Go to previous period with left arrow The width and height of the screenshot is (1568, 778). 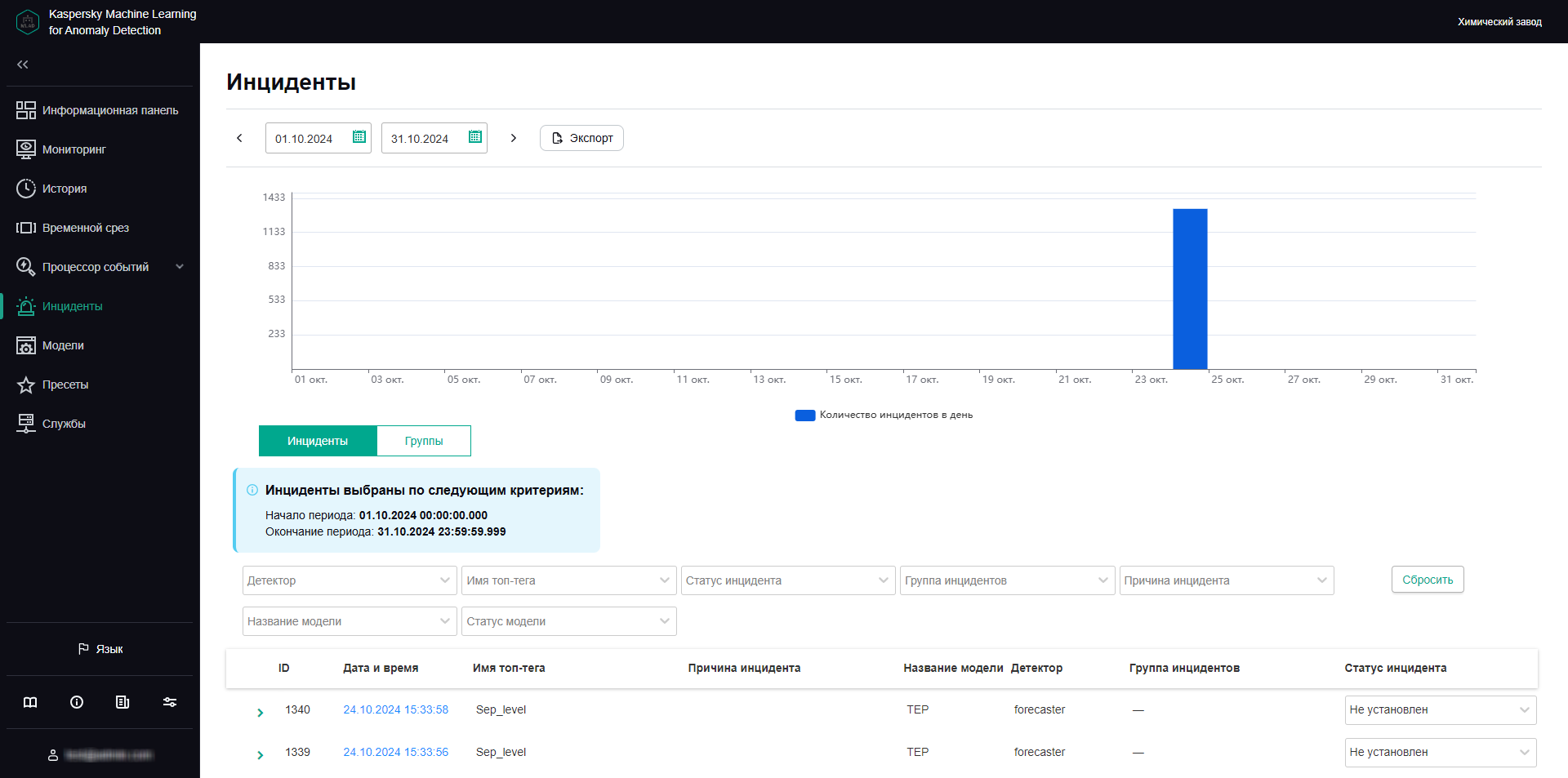(239, 138)
